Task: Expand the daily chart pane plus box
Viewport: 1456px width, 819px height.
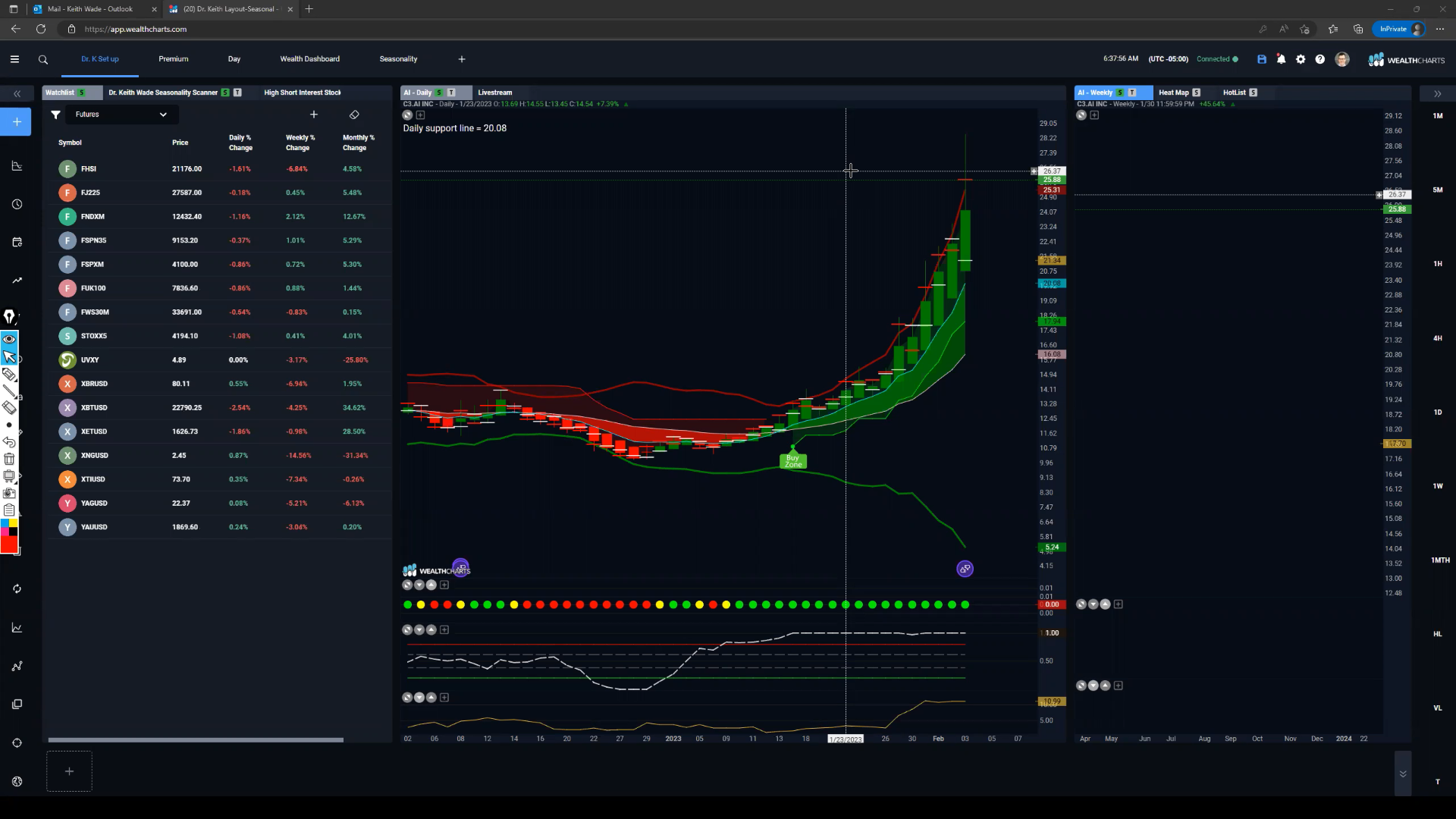Action: tap(421, 115)
